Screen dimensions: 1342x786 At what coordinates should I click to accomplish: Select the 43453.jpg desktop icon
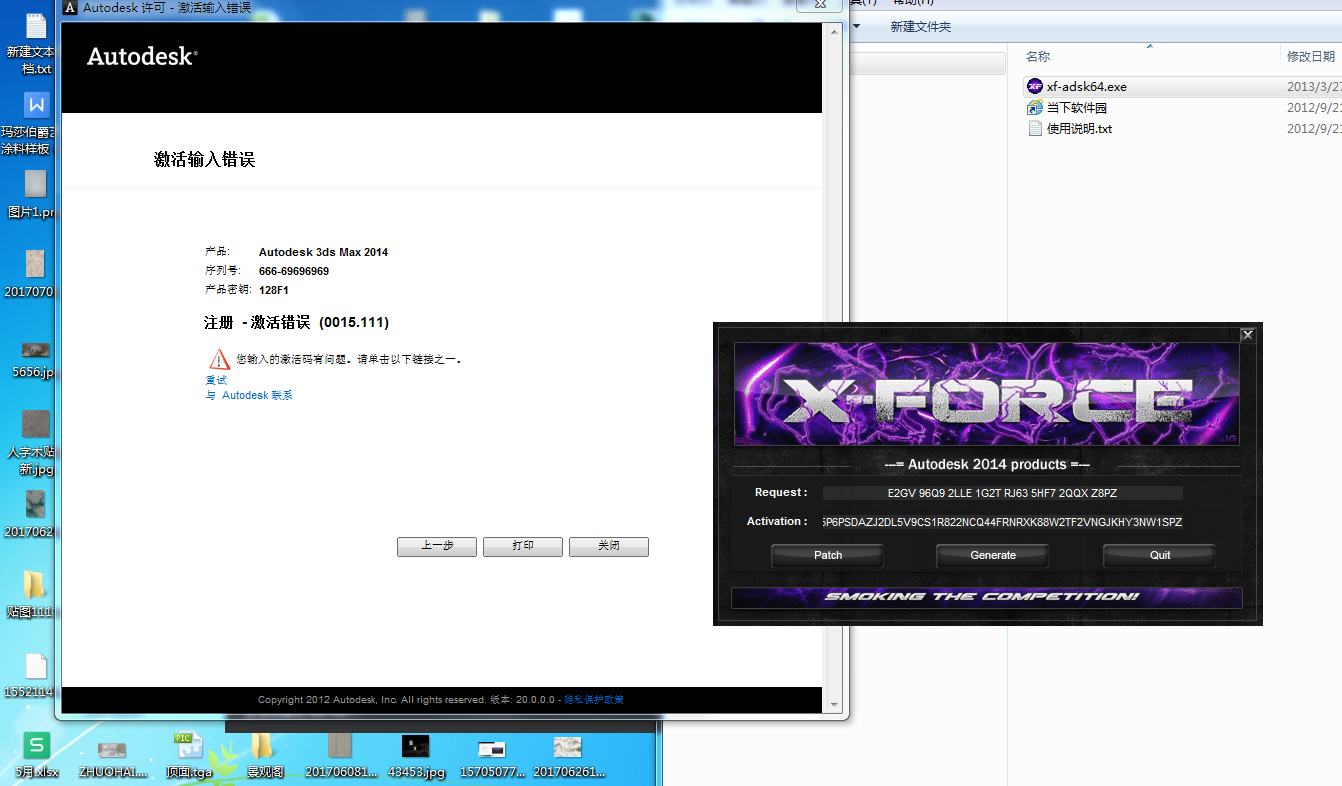(415, 746)
